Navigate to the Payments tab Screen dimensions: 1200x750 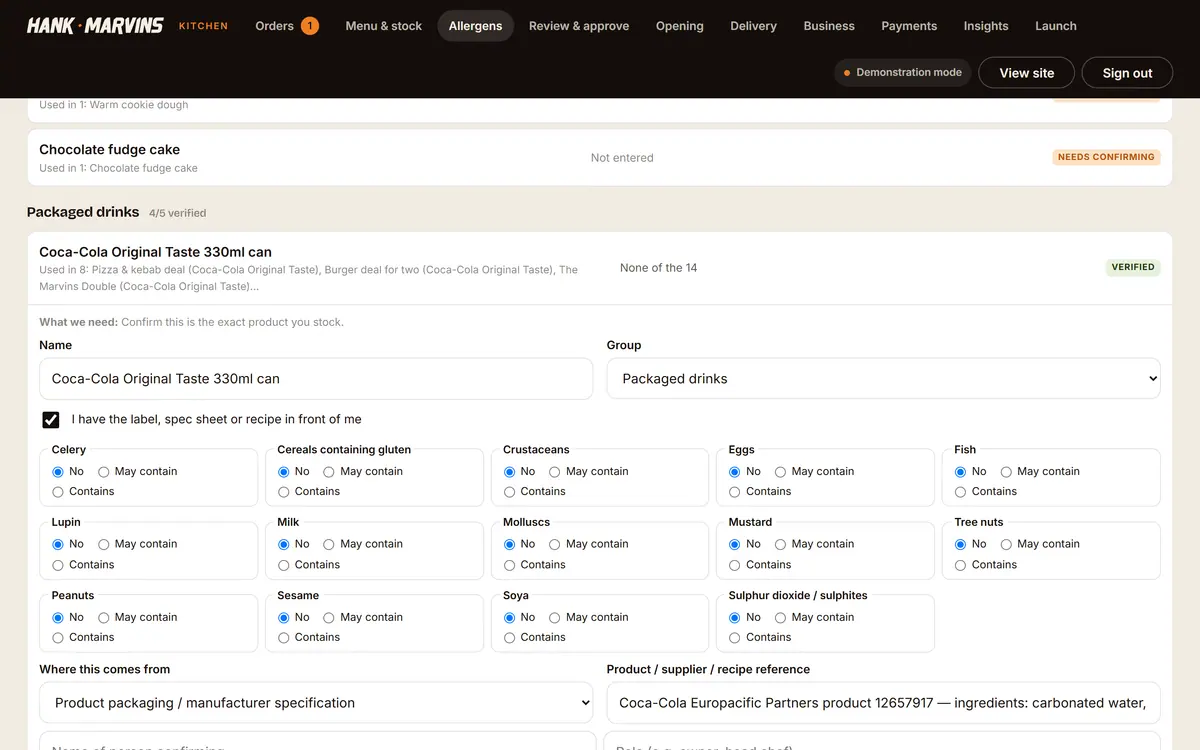[x=909, y=26]
